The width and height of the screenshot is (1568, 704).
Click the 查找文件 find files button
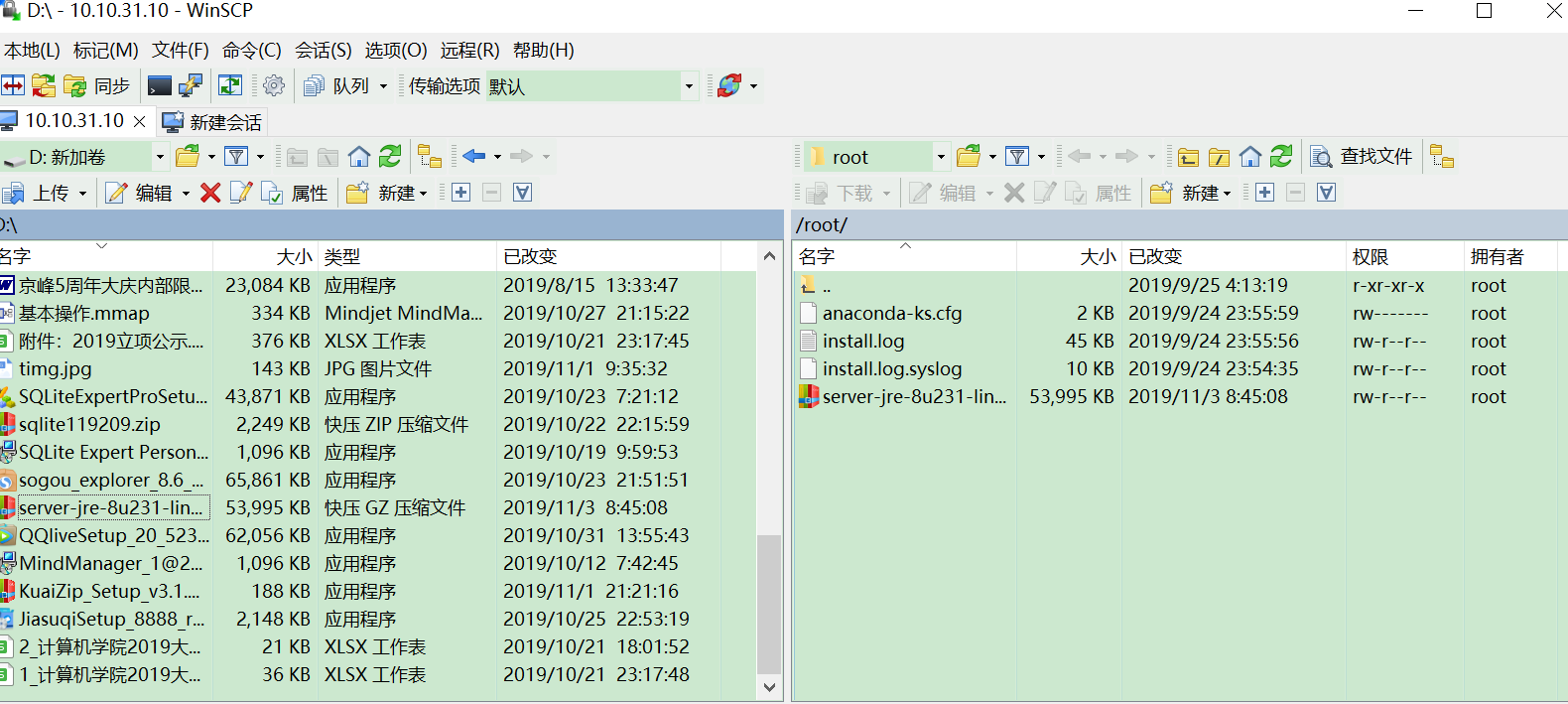(1362, 157)
